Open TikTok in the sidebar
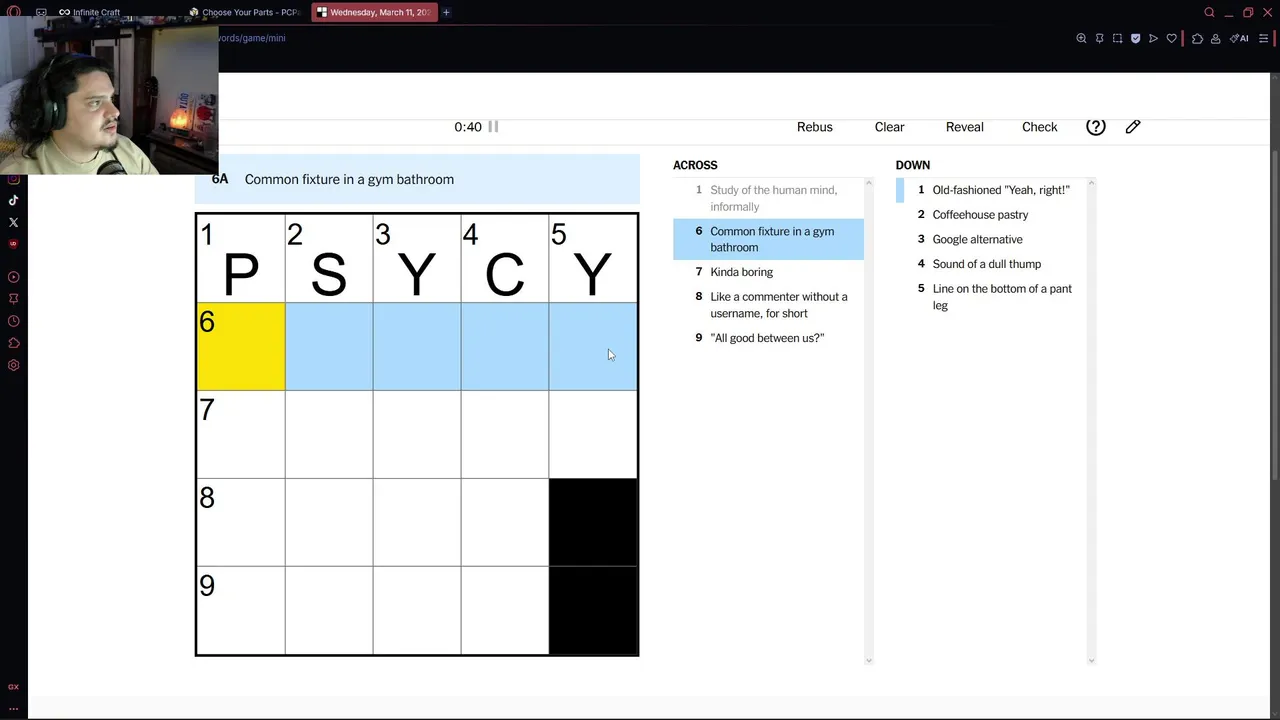Screen dimensions: 1280x720 pyautogui.click(x=13, y=200)
